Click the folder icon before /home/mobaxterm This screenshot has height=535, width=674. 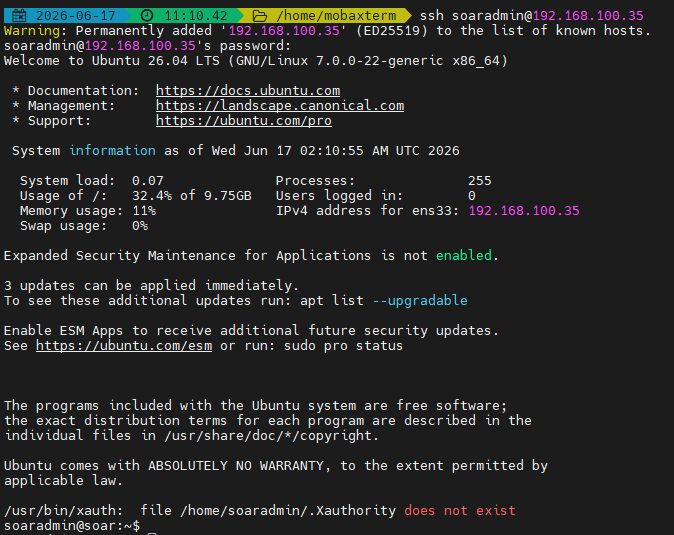click(x=259, y=16)
